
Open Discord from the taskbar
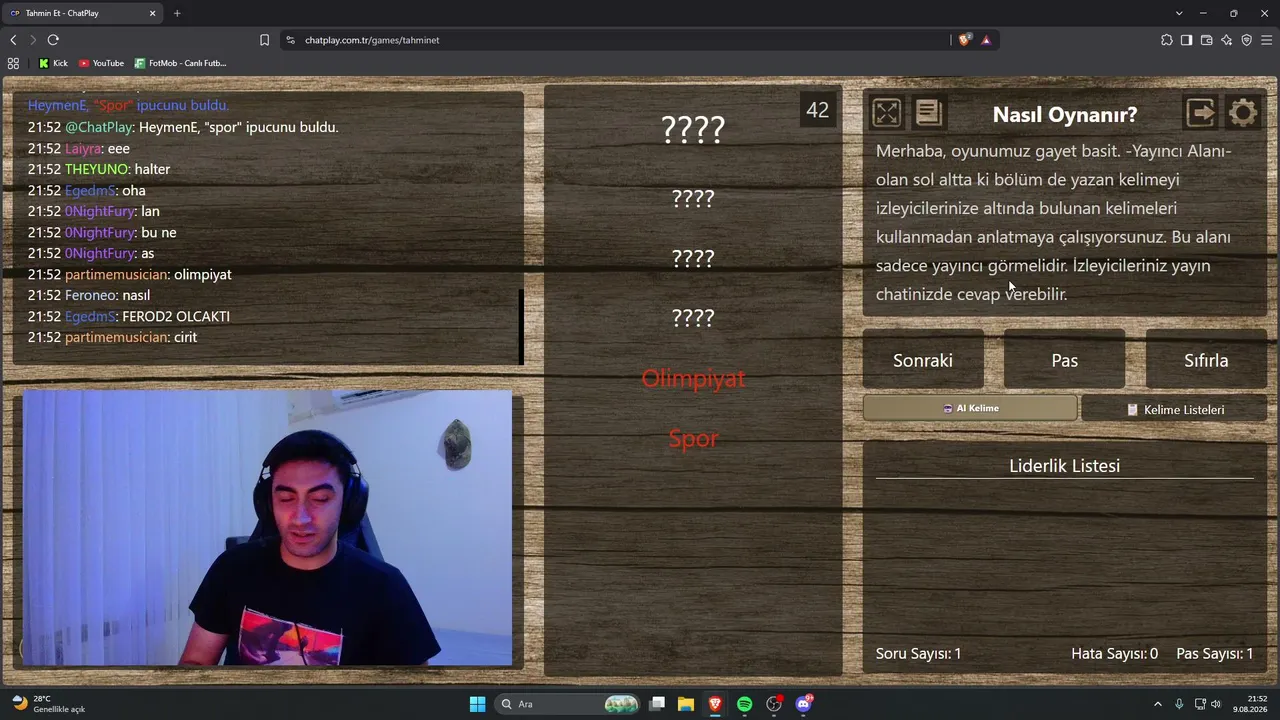coord(803,704)
